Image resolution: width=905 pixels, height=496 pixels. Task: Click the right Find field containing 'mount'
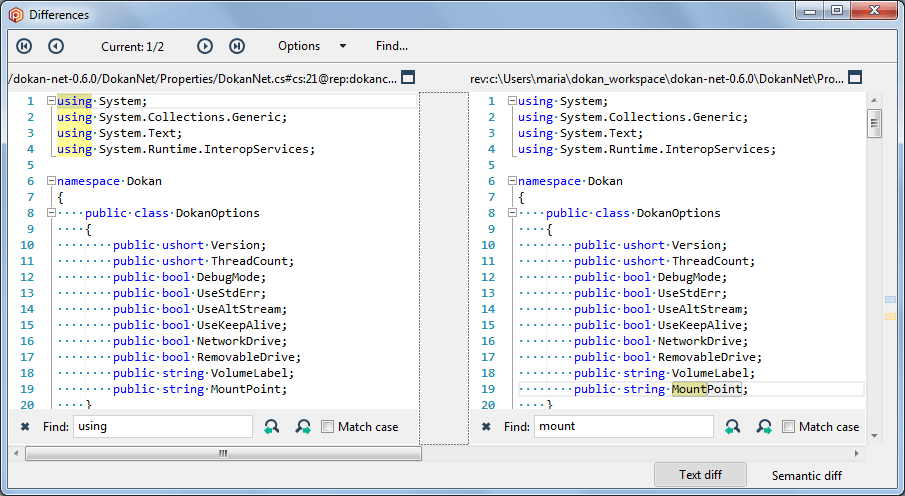click(x=624, y=427)
